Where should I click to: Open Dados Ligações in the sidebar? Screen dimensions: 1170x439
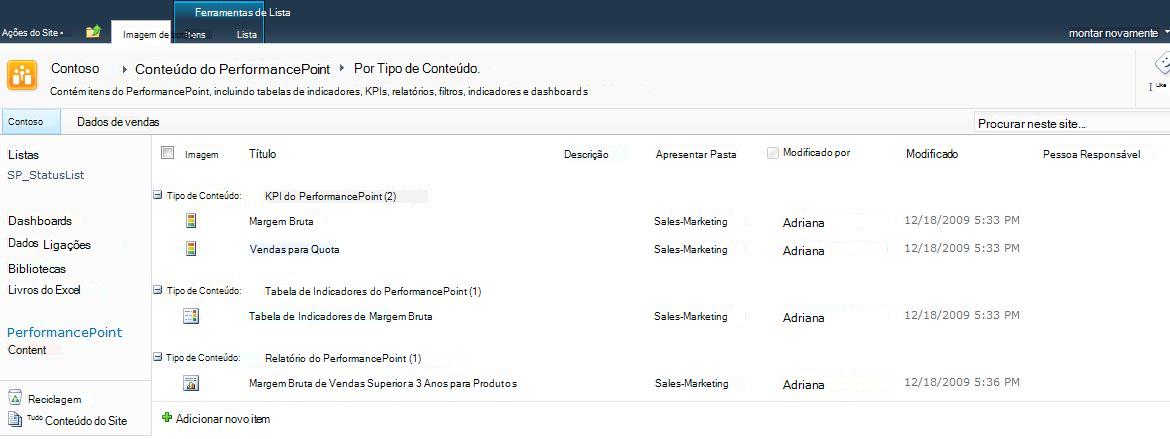coord(49,244)
